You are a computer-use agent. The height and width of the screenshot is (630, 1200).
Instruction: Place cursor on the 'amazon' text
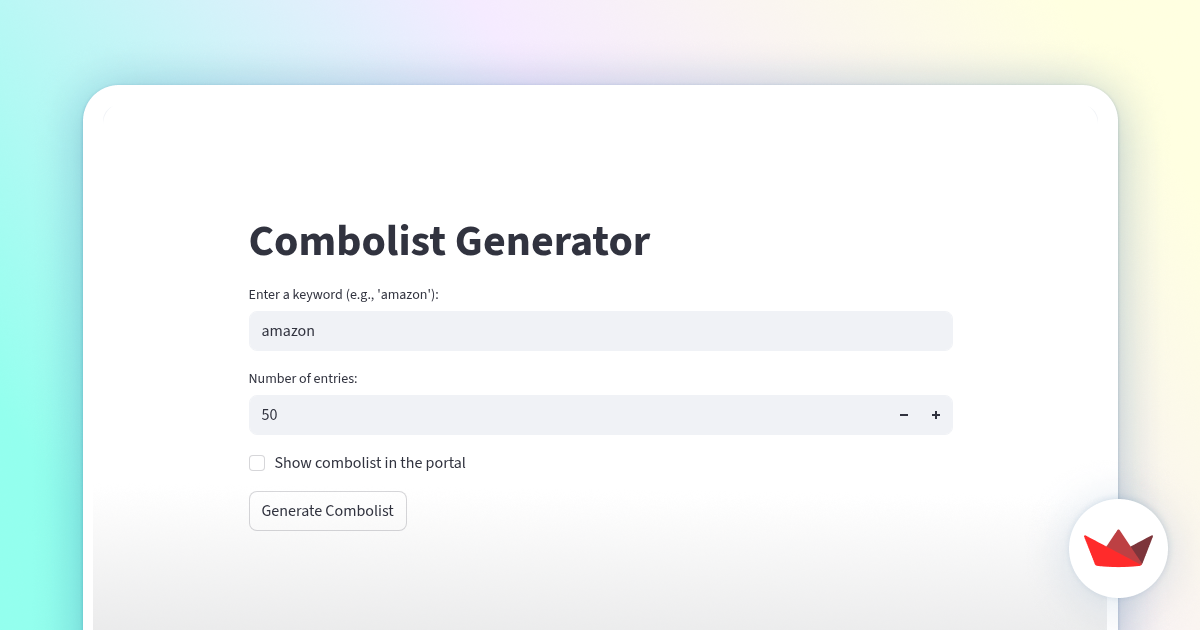pos(288,331)
